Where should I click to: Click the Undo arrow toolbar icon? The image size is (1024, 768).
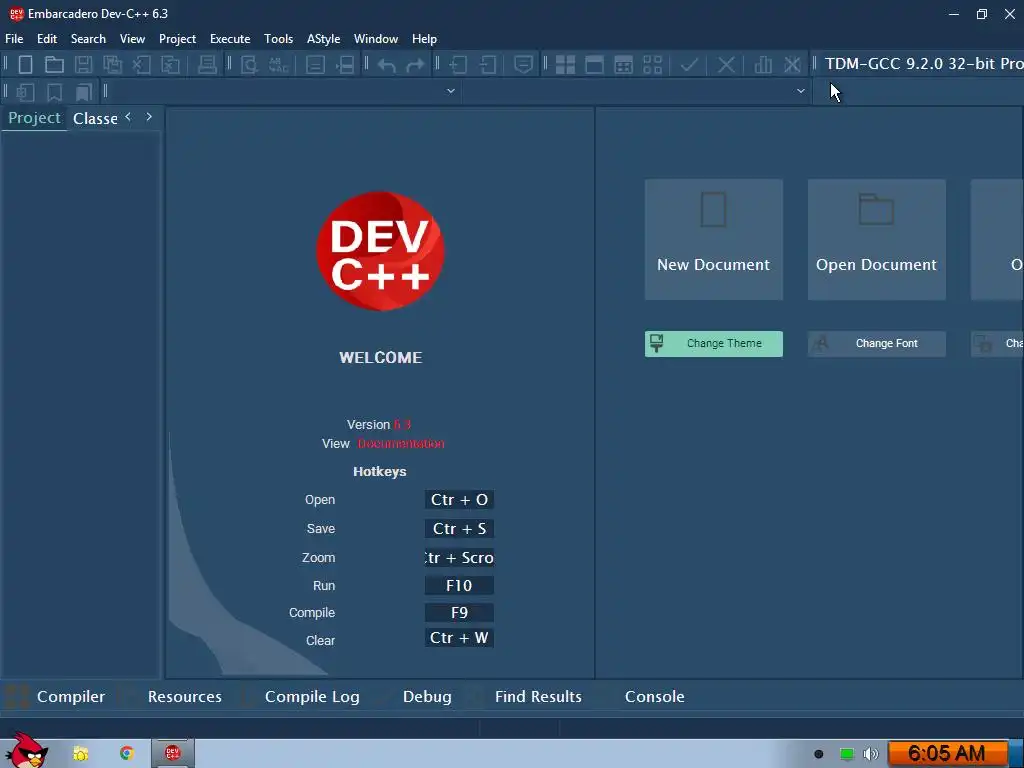tap(387, 65)
